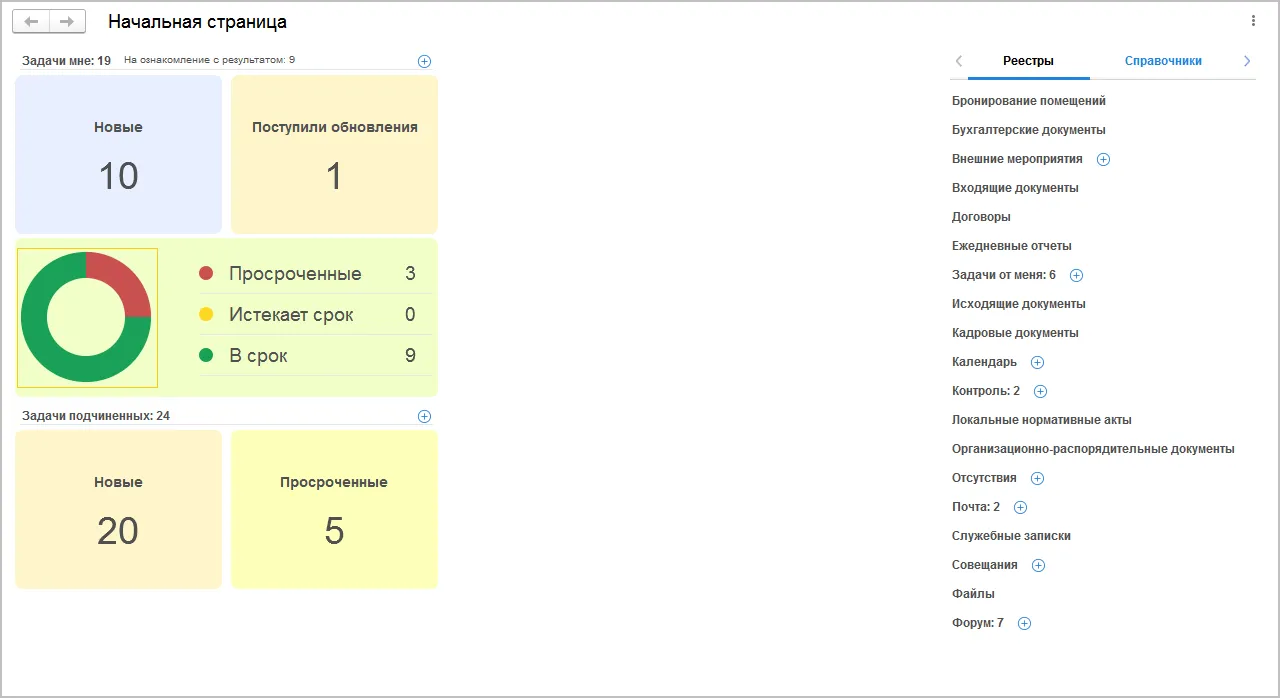1280x698 pixels.
Task: Open Входящие документы registry
Action: [x=1015, y=188]
